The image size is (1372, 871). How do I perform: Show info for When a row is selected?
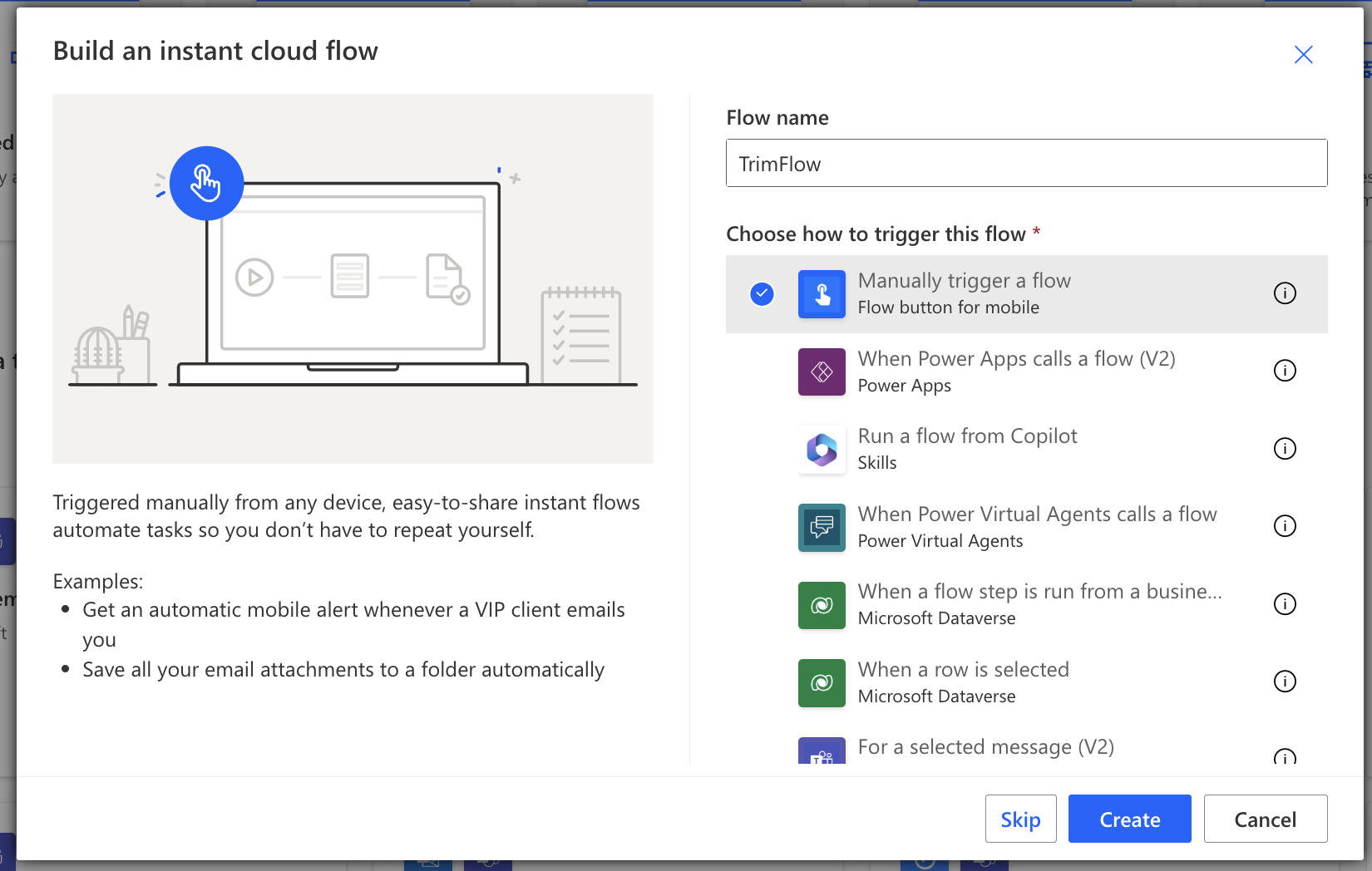coord(1285,682)
